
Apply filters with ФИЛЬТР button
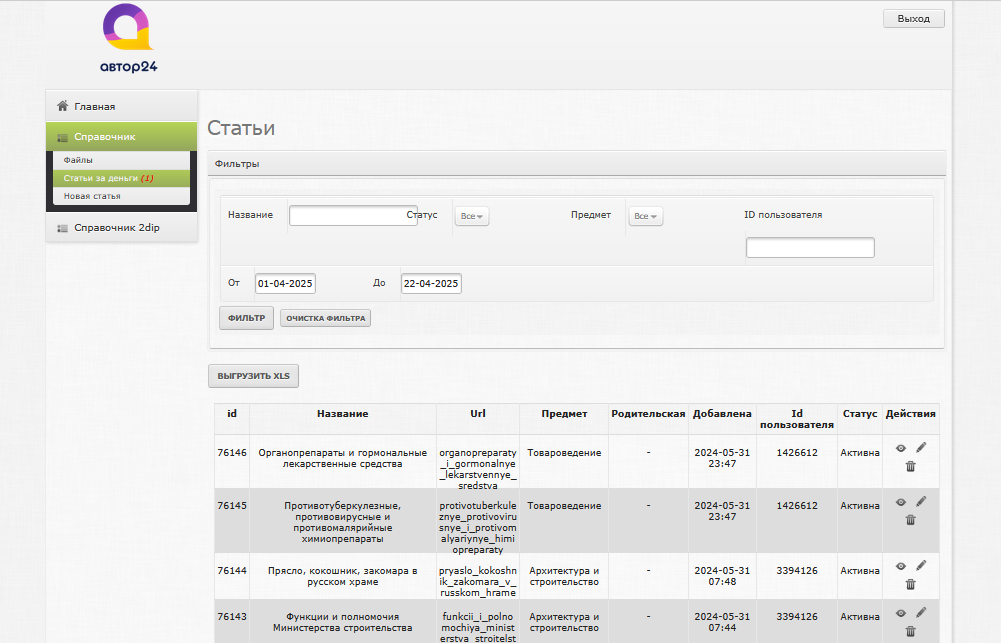point(246,318)
